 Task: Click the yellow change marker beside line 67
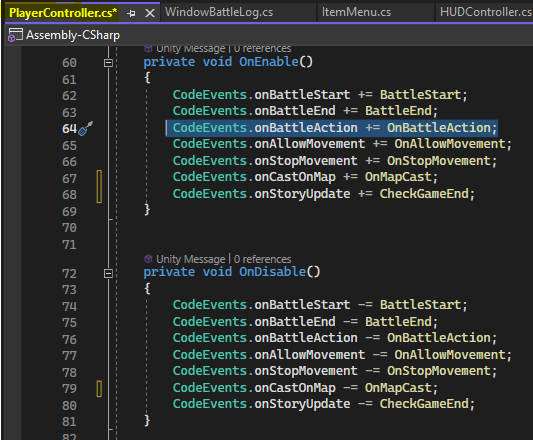(x=99, y=186)
